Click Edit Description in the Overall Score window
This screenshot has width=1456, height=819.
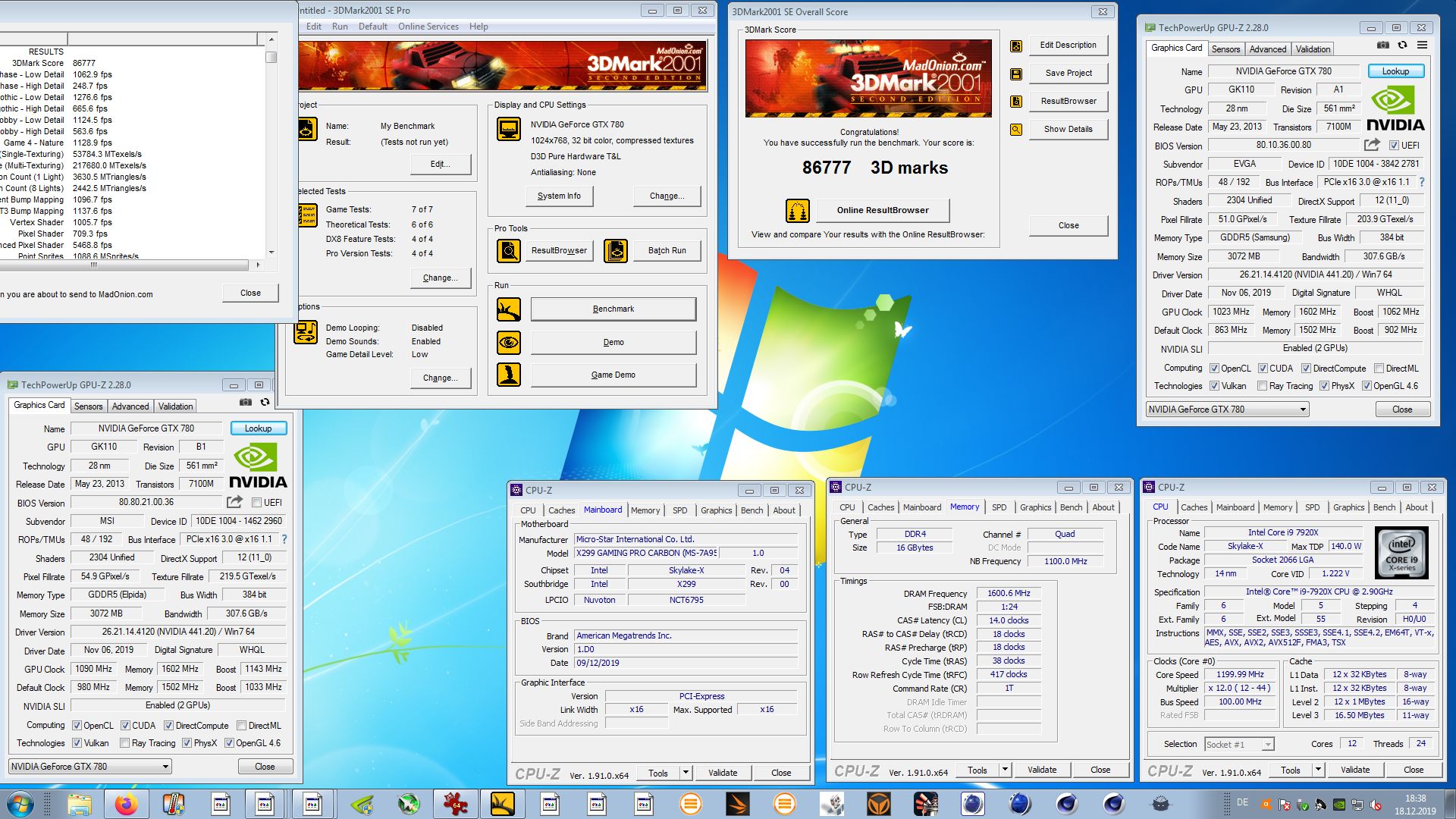(1068, 45)
